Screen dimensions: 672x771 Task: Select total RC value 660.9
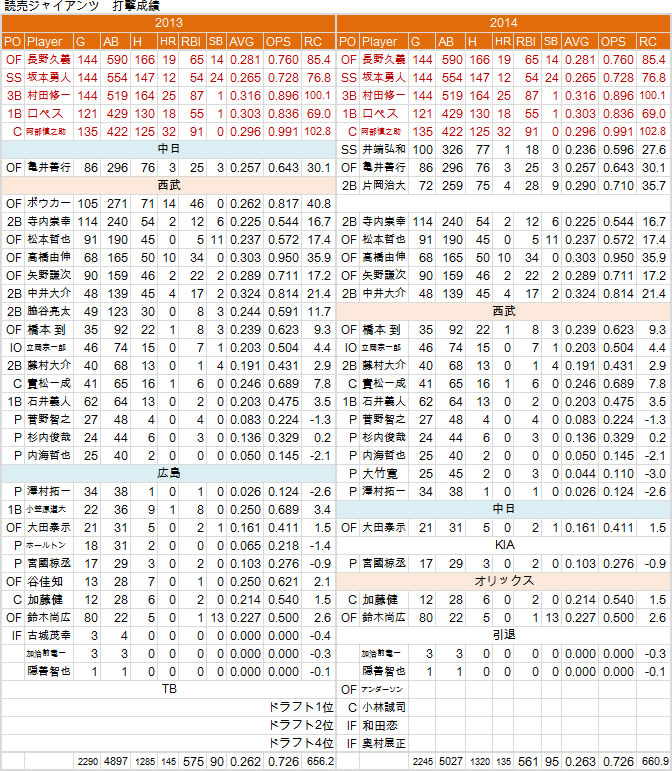point(655,762)
